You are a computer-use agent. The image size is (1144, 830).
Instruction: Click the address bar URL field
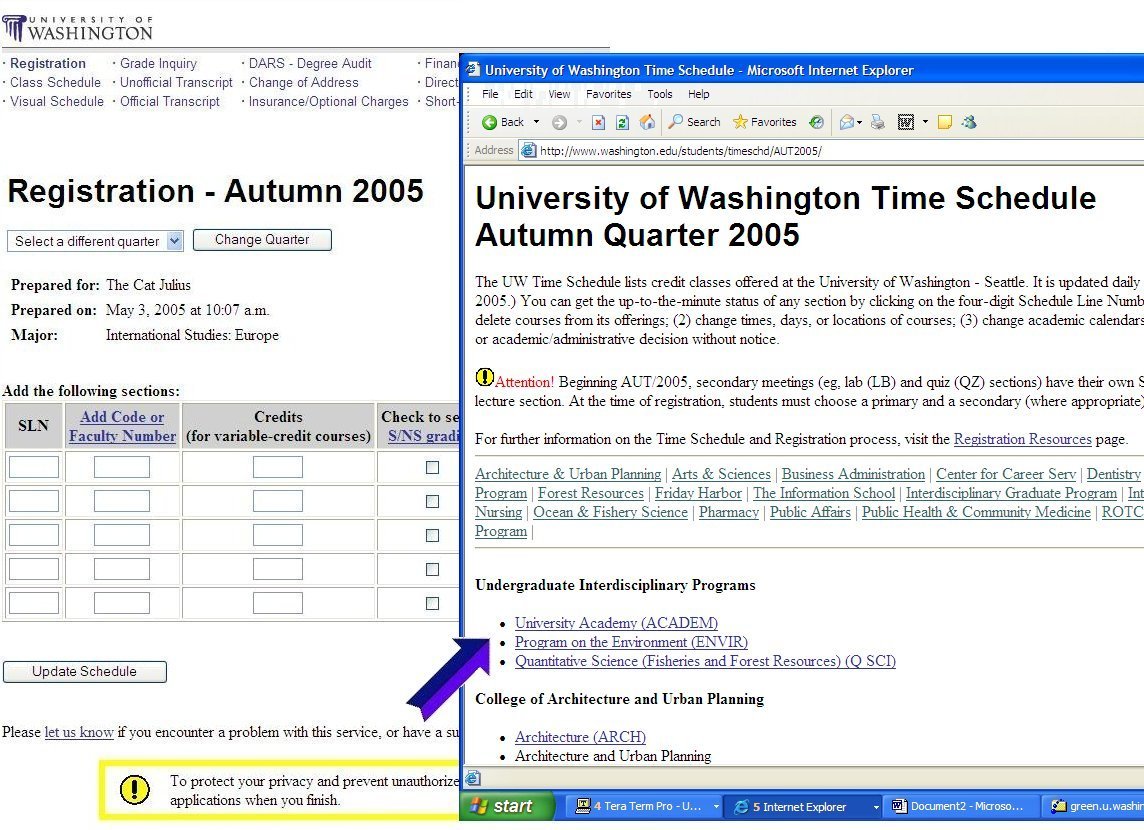coord(832,151)
